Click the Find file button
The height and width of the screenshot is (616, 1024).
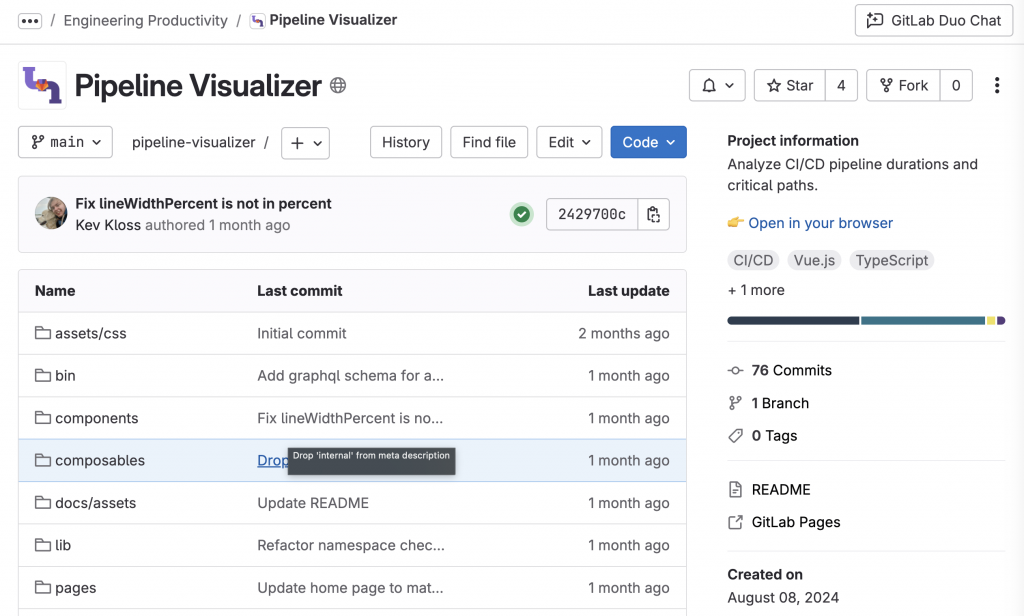(x=489, y=142)
